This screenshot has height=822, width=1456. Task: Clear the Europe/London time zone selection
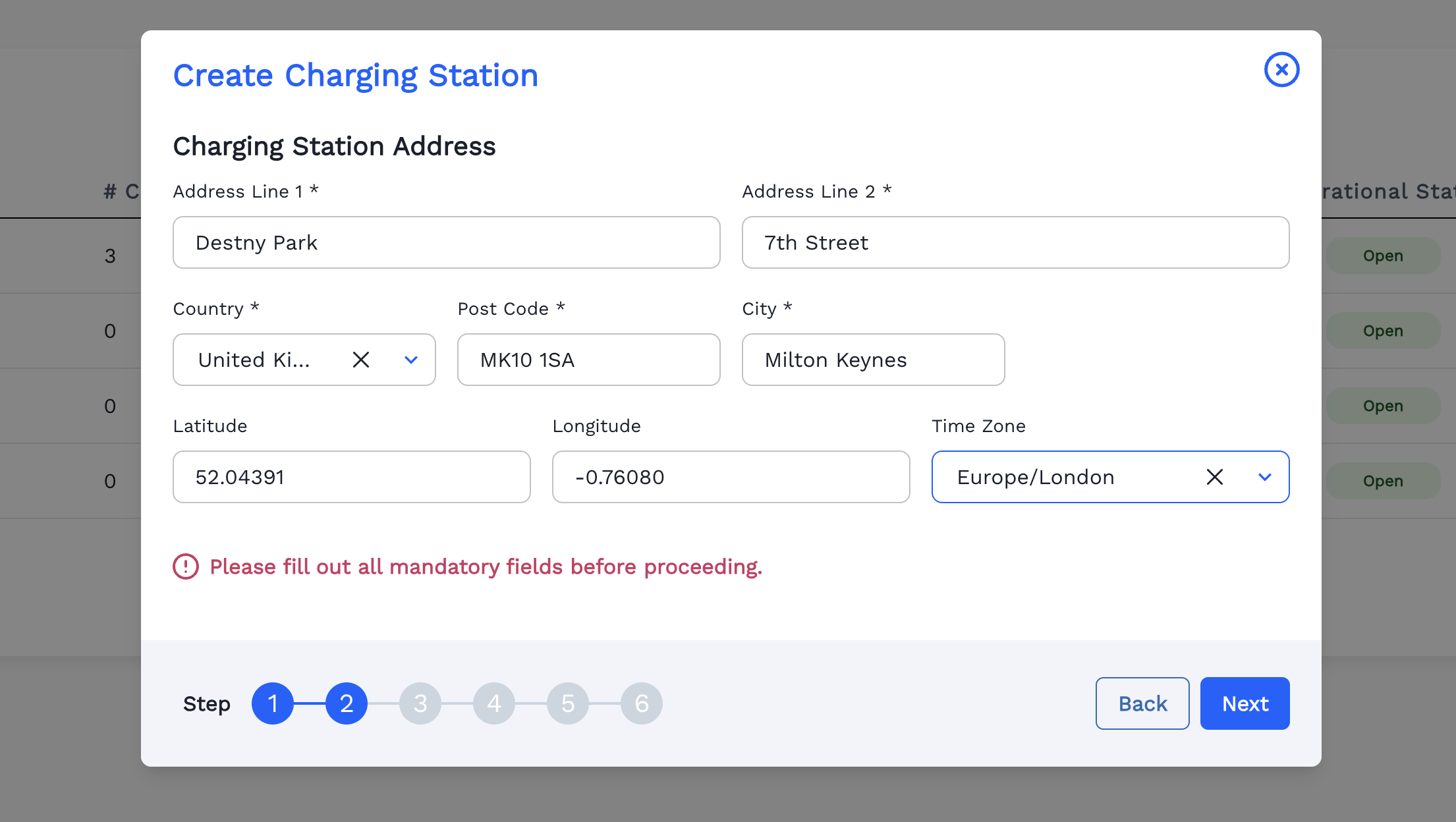(x=1214, y=477)
